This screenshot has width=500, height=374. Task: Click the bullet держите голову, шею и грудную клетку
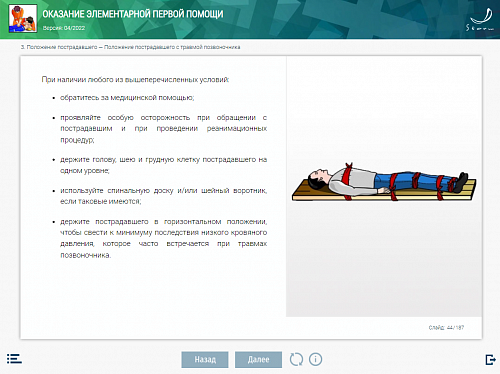pyautogui.click(x=163, y=165)
